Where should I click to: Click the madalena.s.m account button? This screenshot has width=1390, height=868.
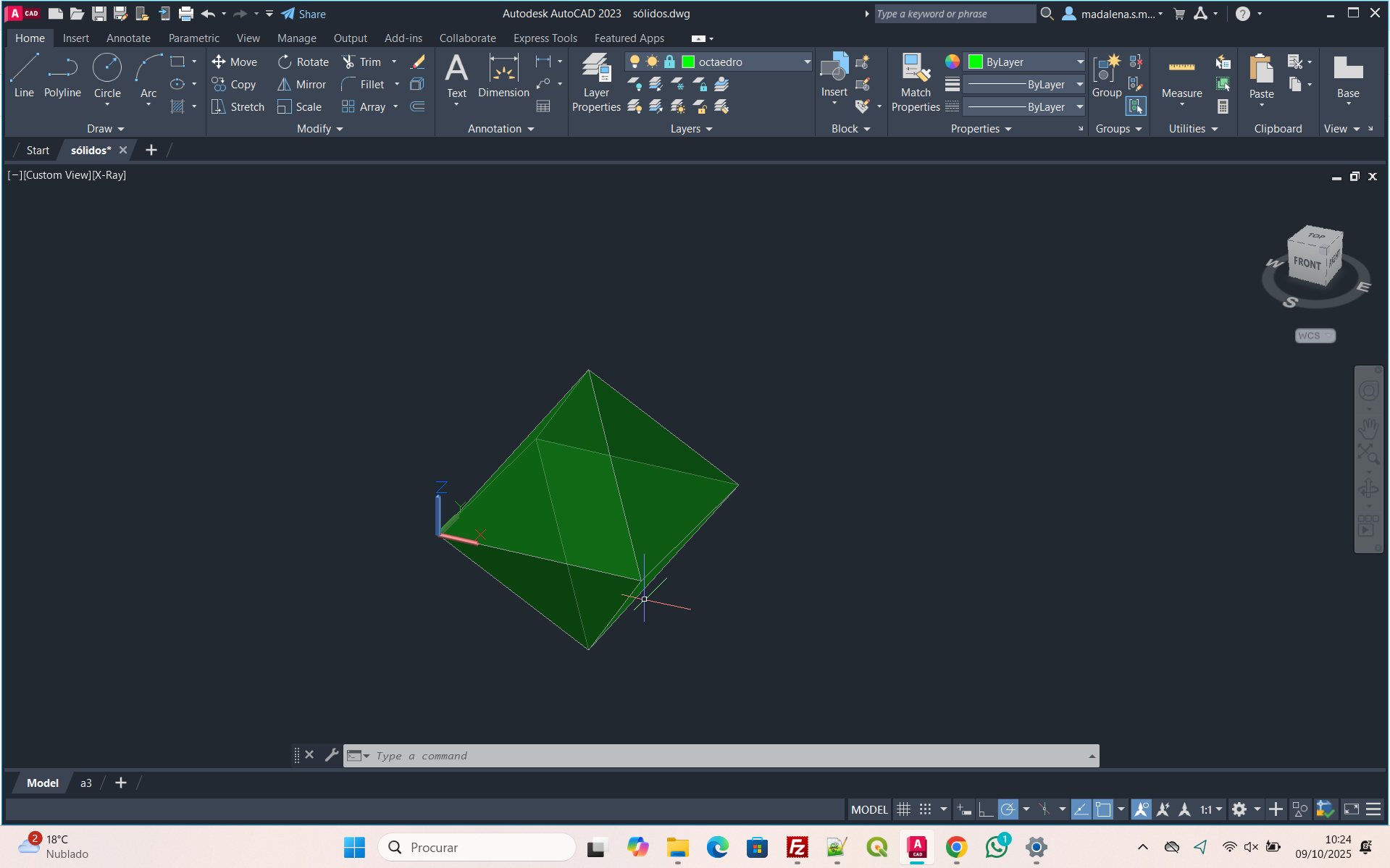(x=1113, y=14)
